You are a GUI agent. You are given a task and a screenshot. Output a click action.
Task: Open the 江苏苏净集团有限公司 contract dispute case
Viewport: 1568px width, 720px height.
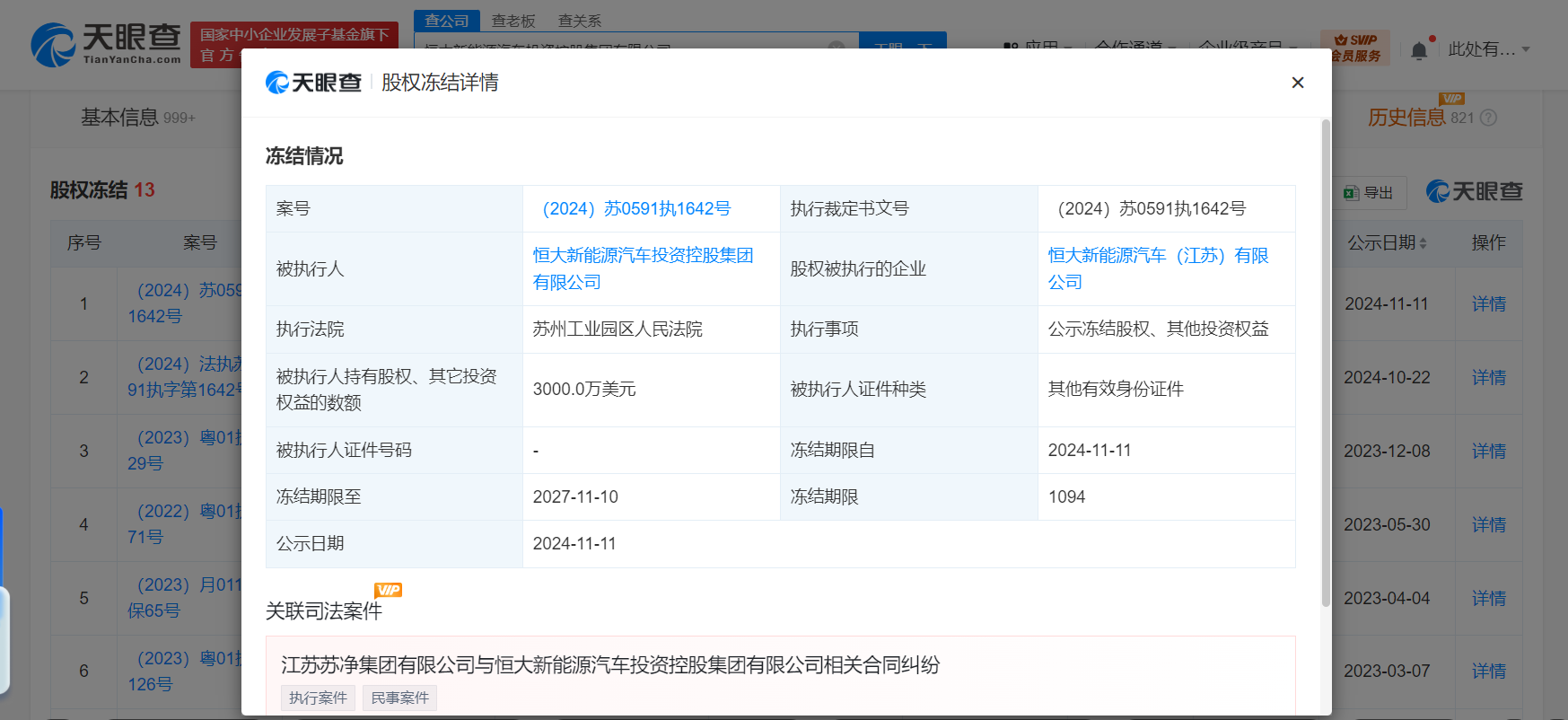610,665
